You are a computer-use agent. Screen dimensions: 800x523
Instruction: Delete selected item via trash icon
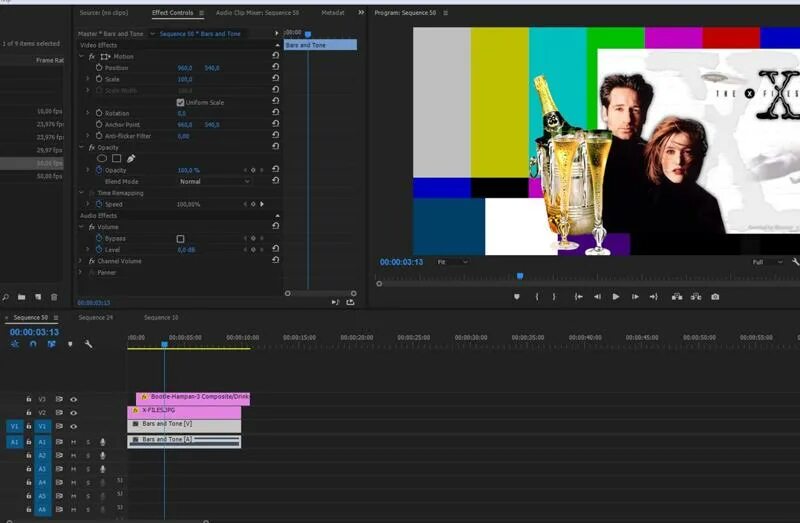pos(54,297)
